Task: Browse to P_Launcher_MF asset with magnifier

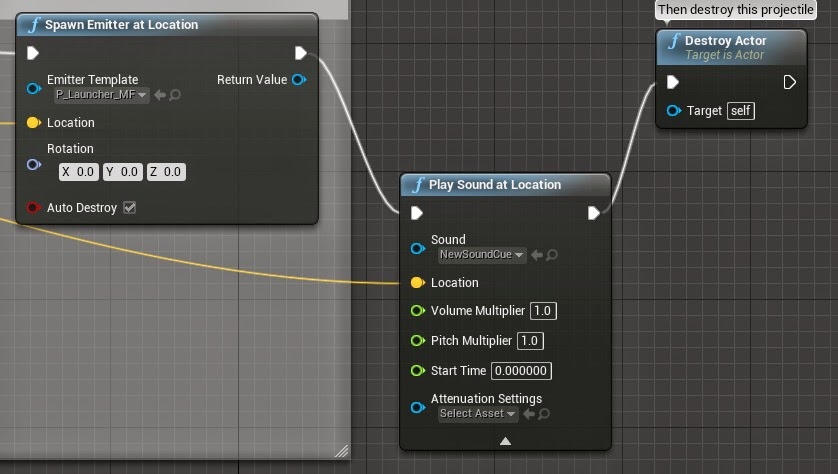Action: [175, 95]
